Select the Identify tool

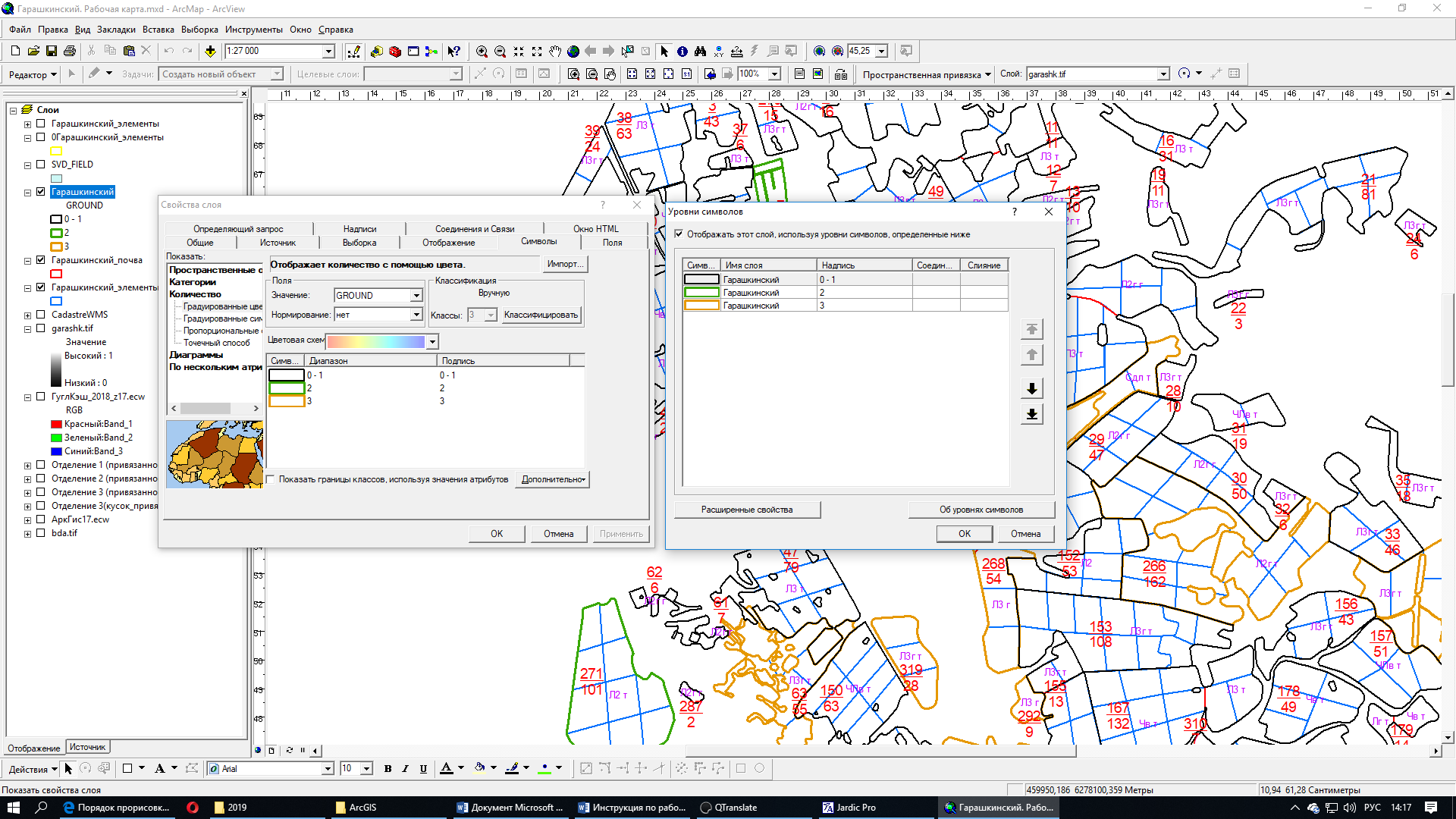click(682, 51)
